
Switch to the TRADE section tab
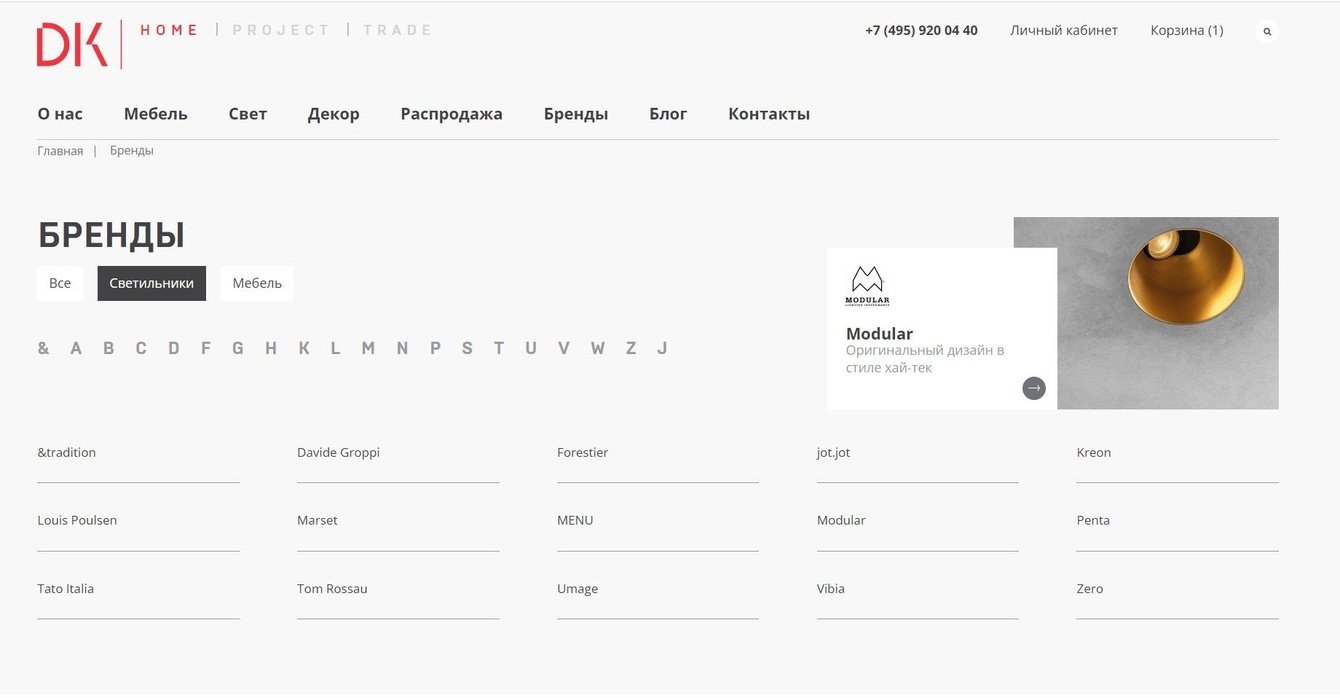tap(397, 30)
